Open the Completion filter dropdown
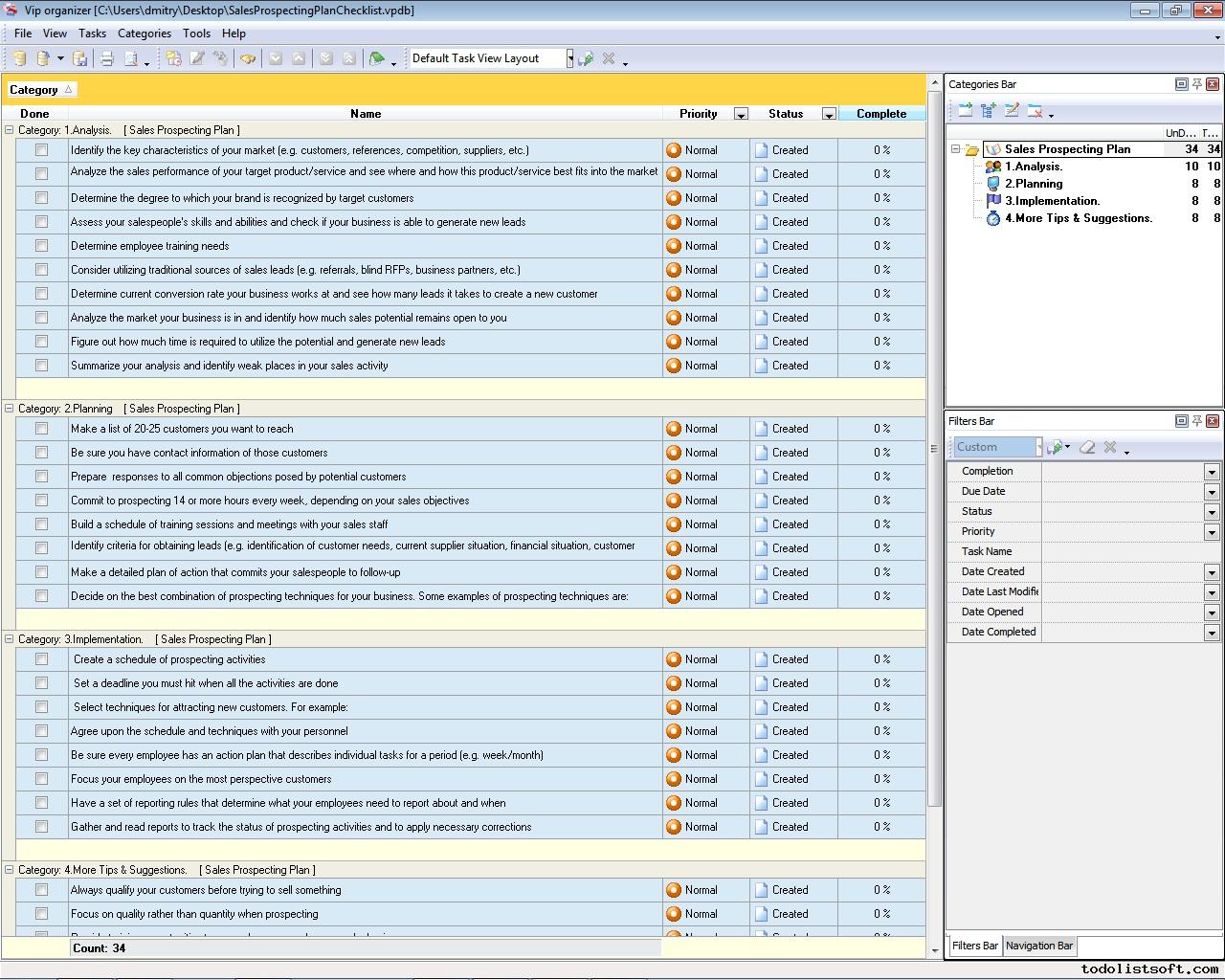 (x=1212, y=472)
